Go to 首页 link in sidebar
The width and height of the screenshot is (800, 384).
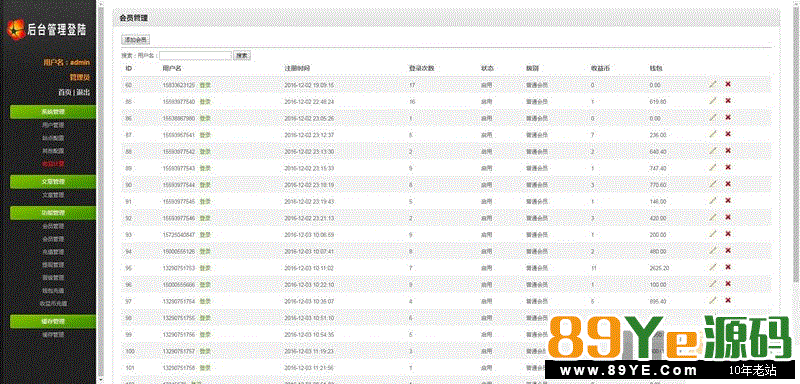[x=65, y=92]
